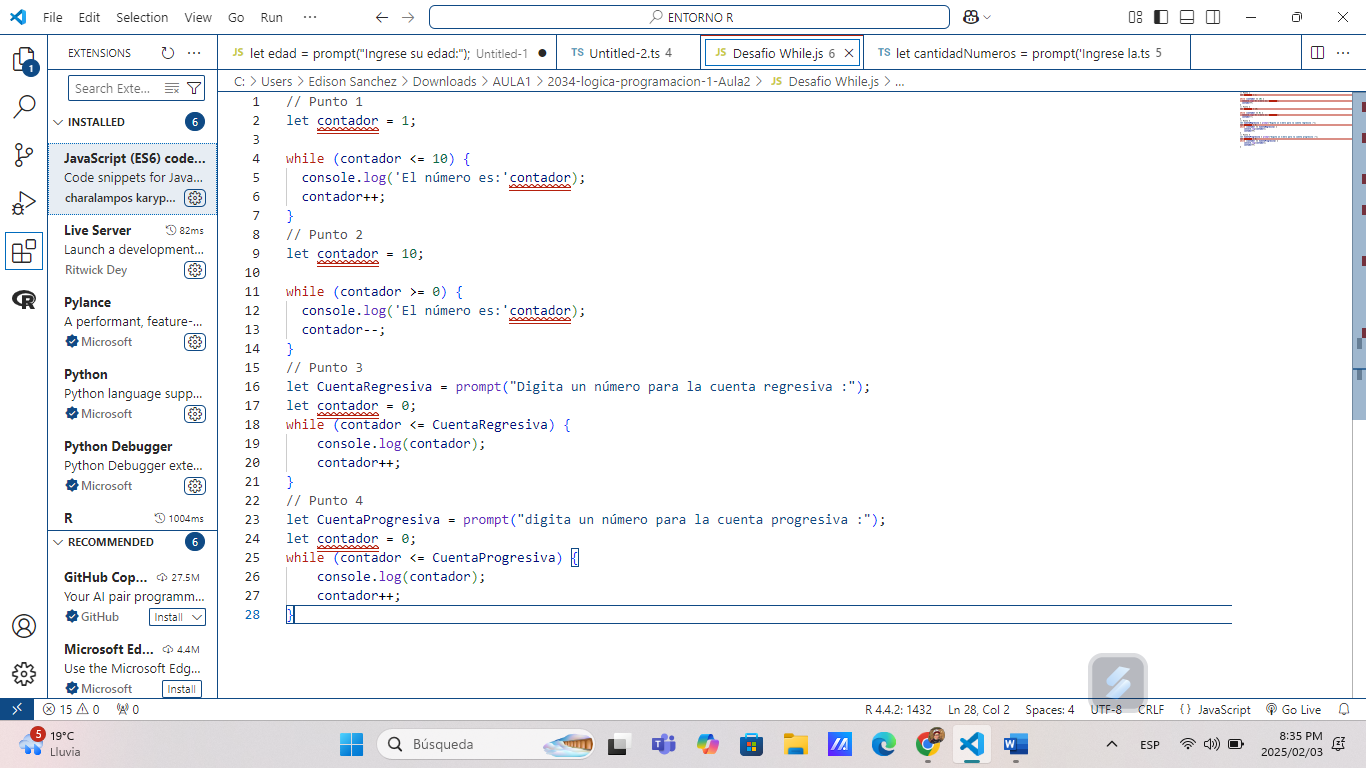
Task: Install the GitHub Copilot extension
Action: (168, 617)
